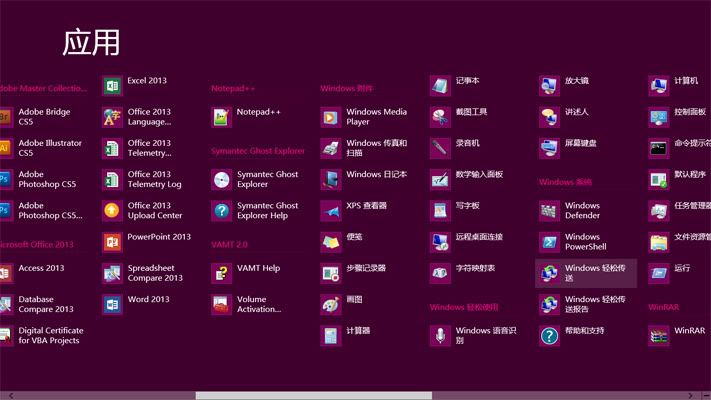Image resolution: width=711 pixels, height=400 pixels.
Task: Click the VAMT 2.0 group header
Action: (x=229, y=245)
